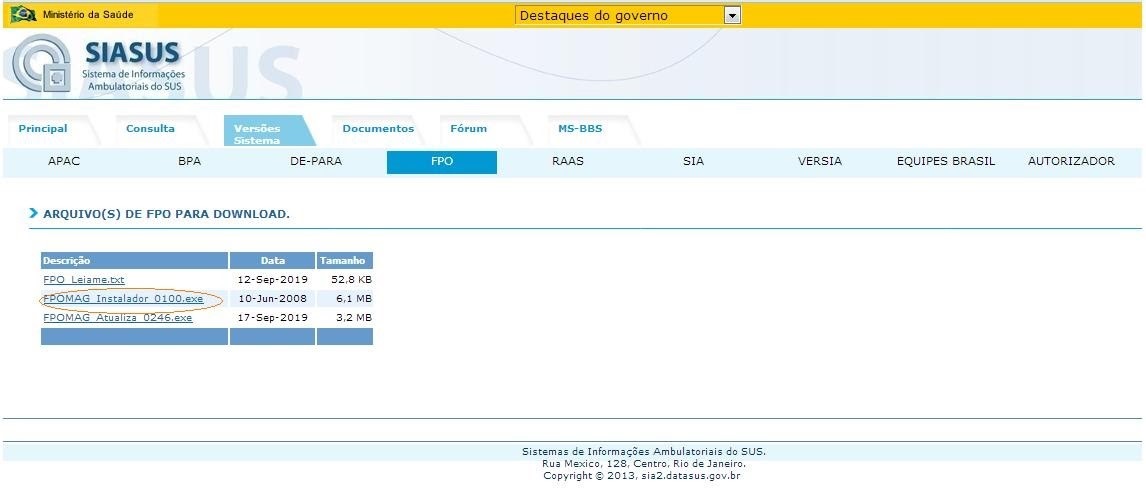Open the MS-BBS tab
Image resolution: width=1146 pixels, height=500 pixels.
pos(580,129)
